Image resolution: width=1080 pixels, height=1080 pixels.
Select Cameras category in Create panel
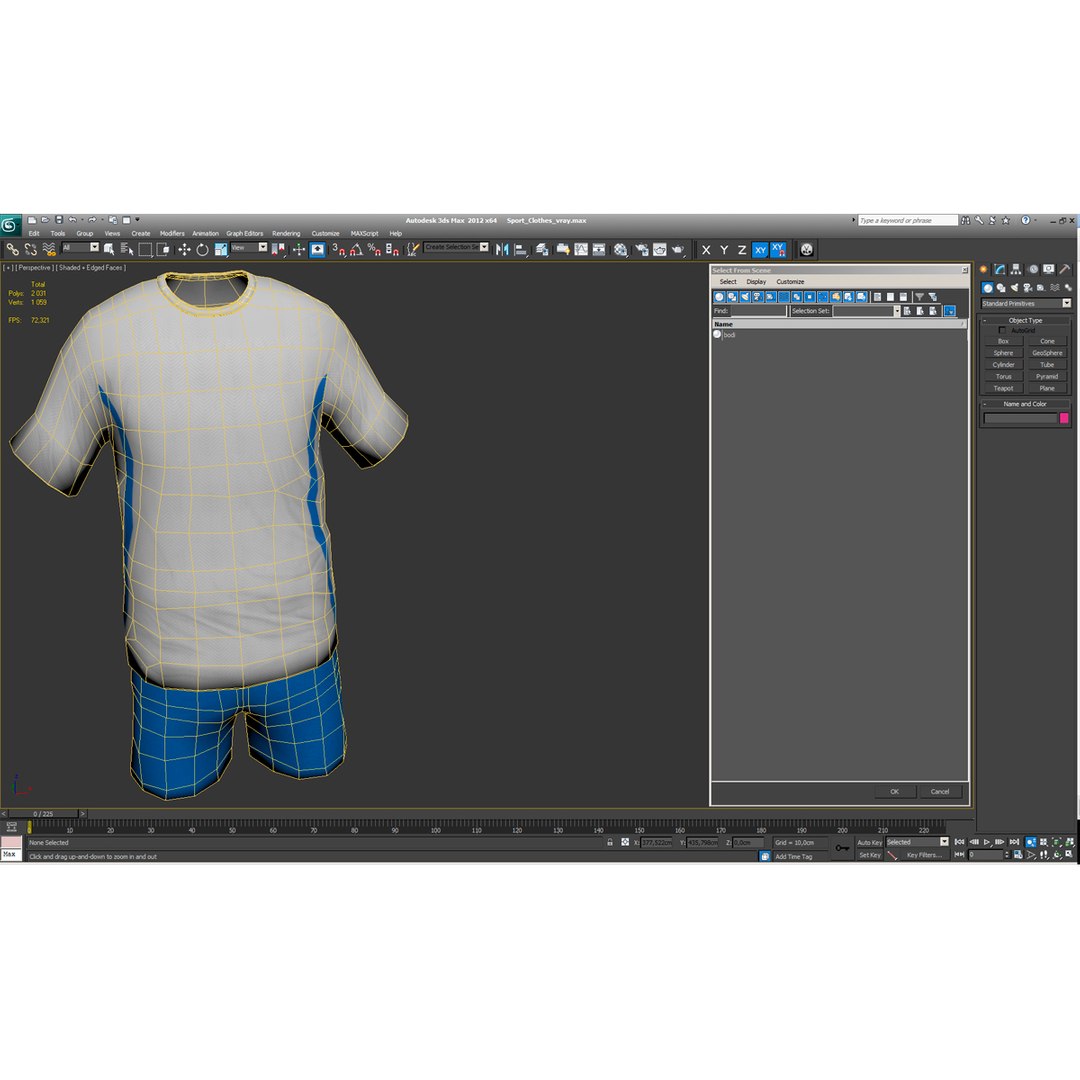(1028, 288)
